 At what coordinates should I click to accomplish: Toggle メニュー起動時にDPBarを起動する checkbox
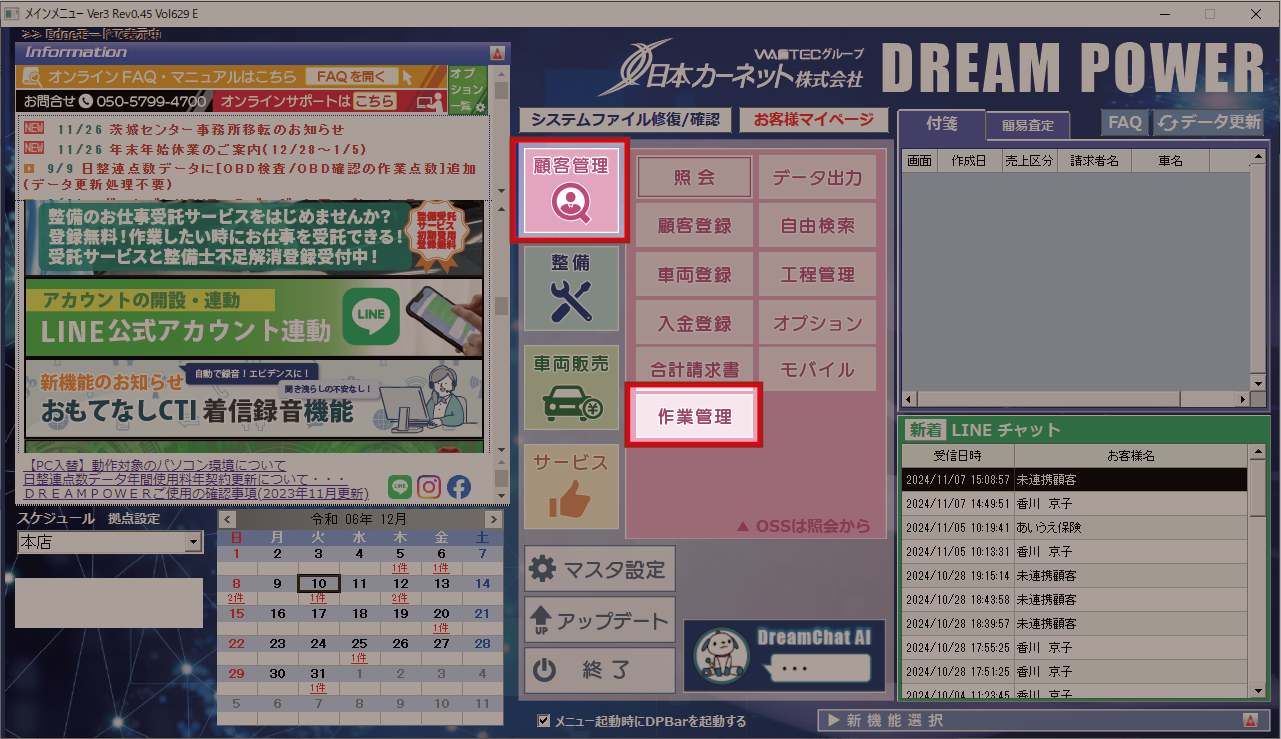(544, 720)
